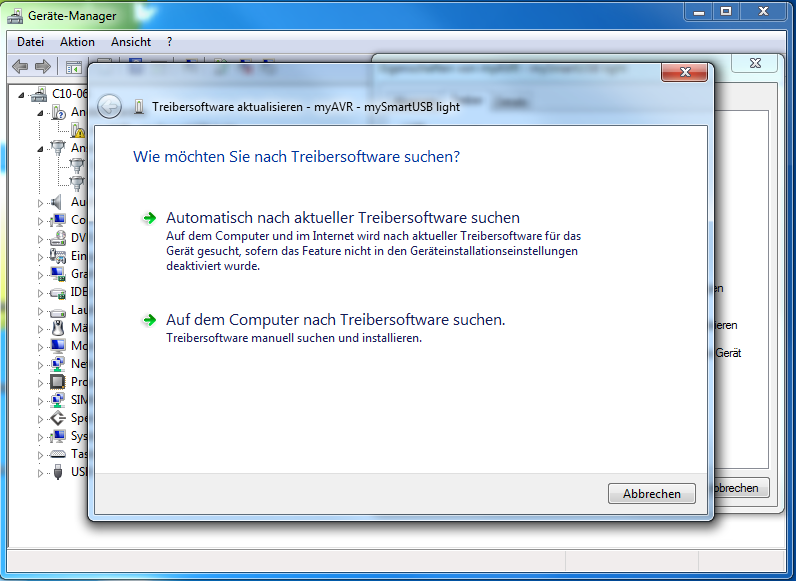
Task: Select the speaker icon for audio devices
Action: click(x=58, y=202)
